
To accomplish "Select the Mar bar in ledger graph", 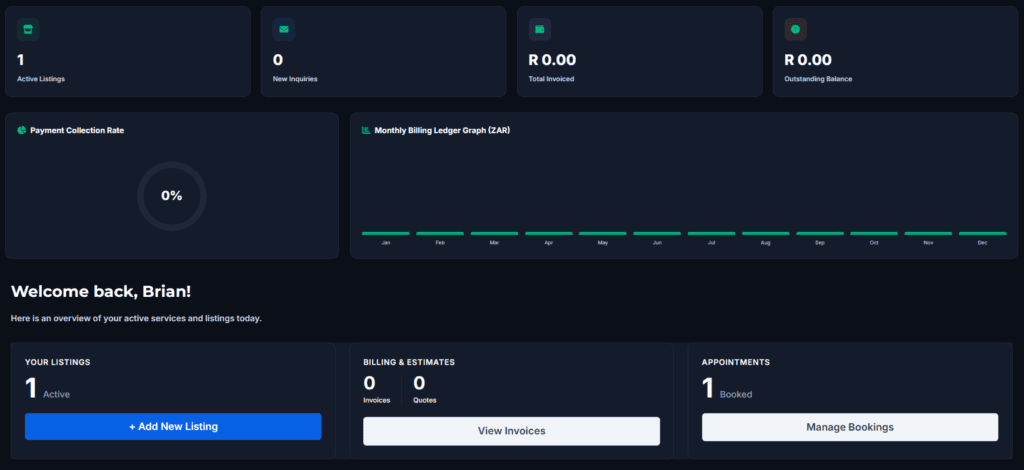I will point(494,233).
